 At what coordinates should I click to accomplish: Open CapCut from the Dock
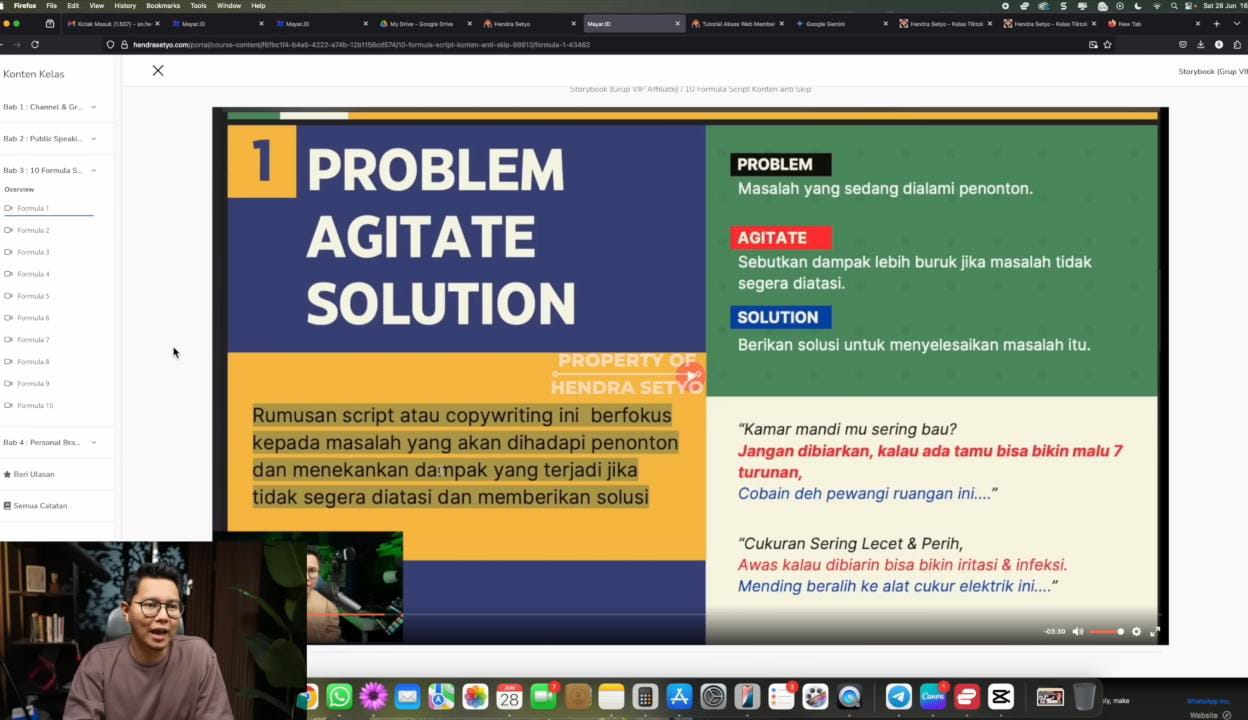(1000, 697)
